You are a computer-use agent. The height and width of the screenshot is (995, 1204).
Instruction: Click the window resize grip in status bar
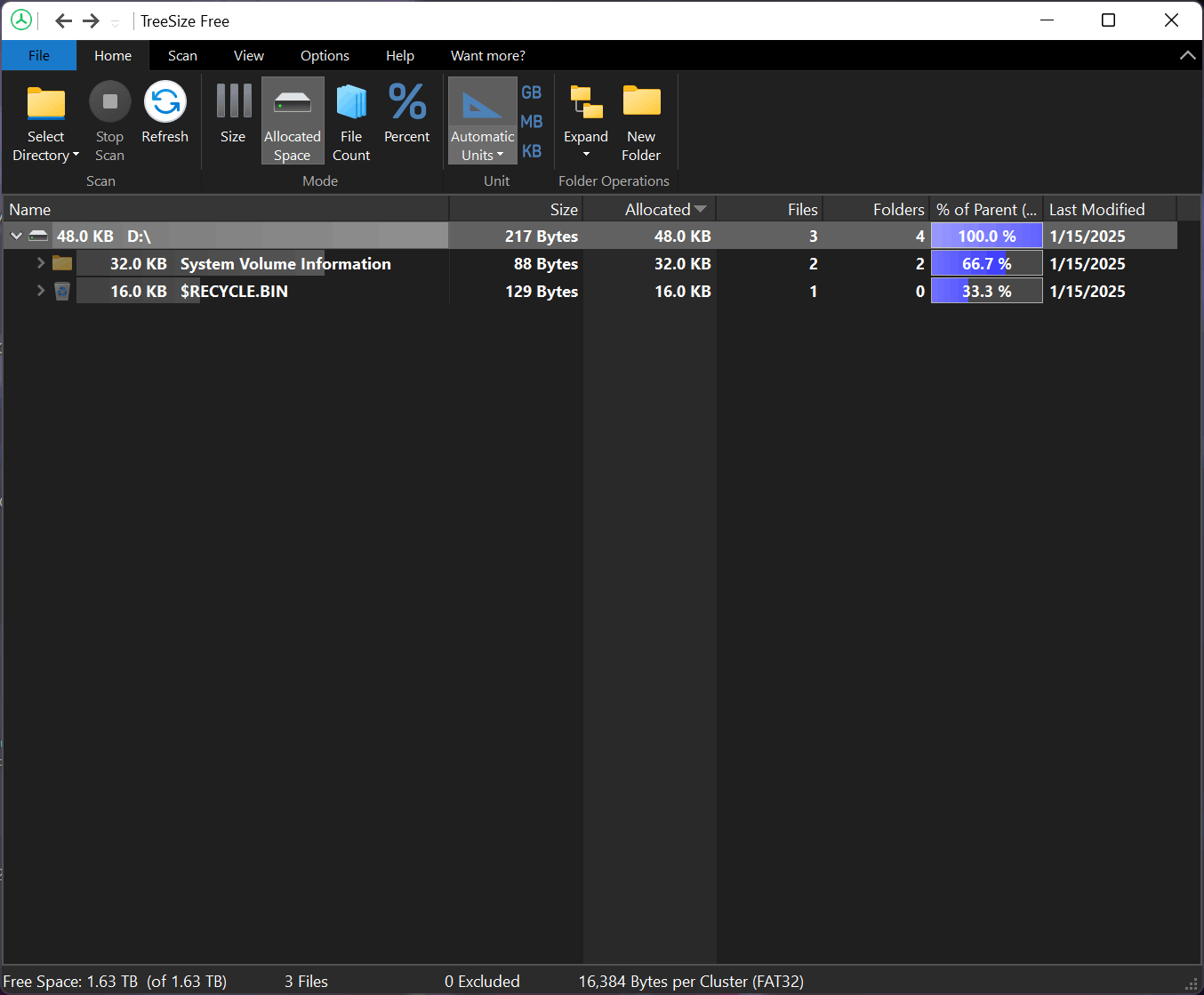coord(1192,983)
